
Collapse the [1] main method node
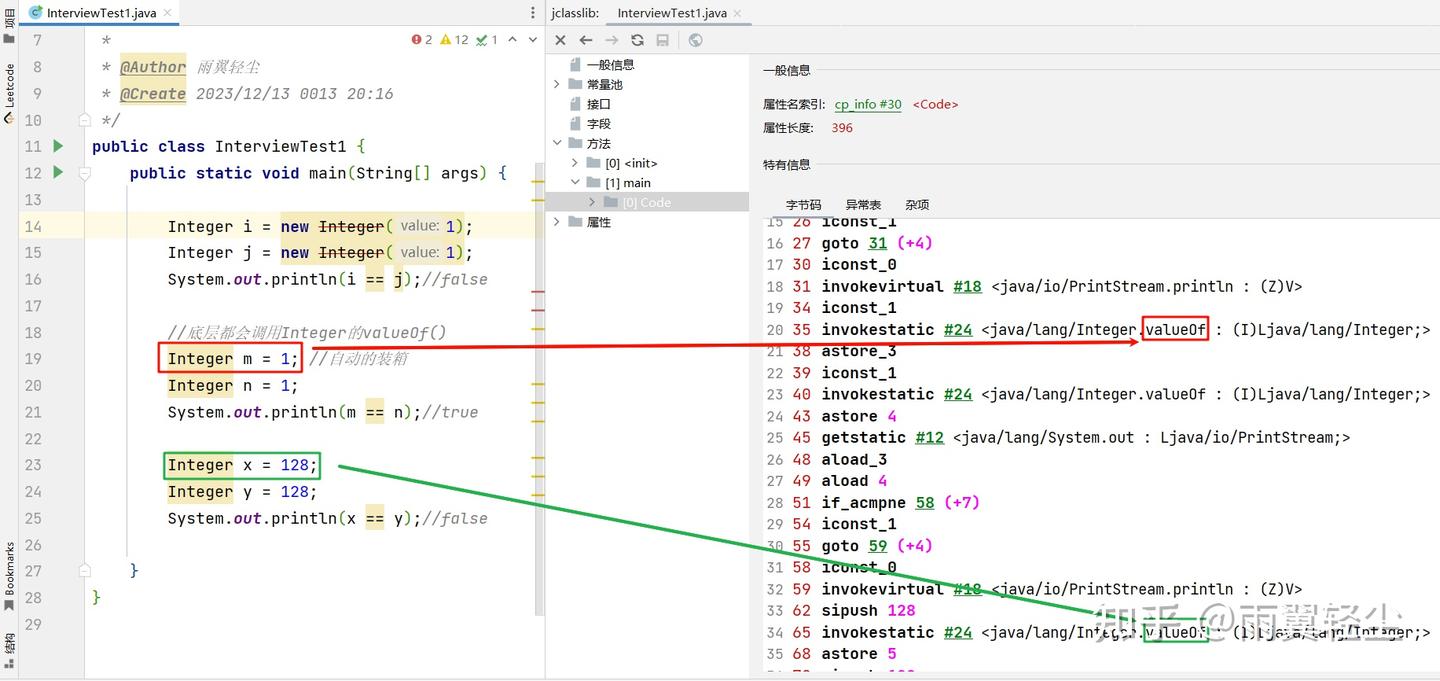575,183
